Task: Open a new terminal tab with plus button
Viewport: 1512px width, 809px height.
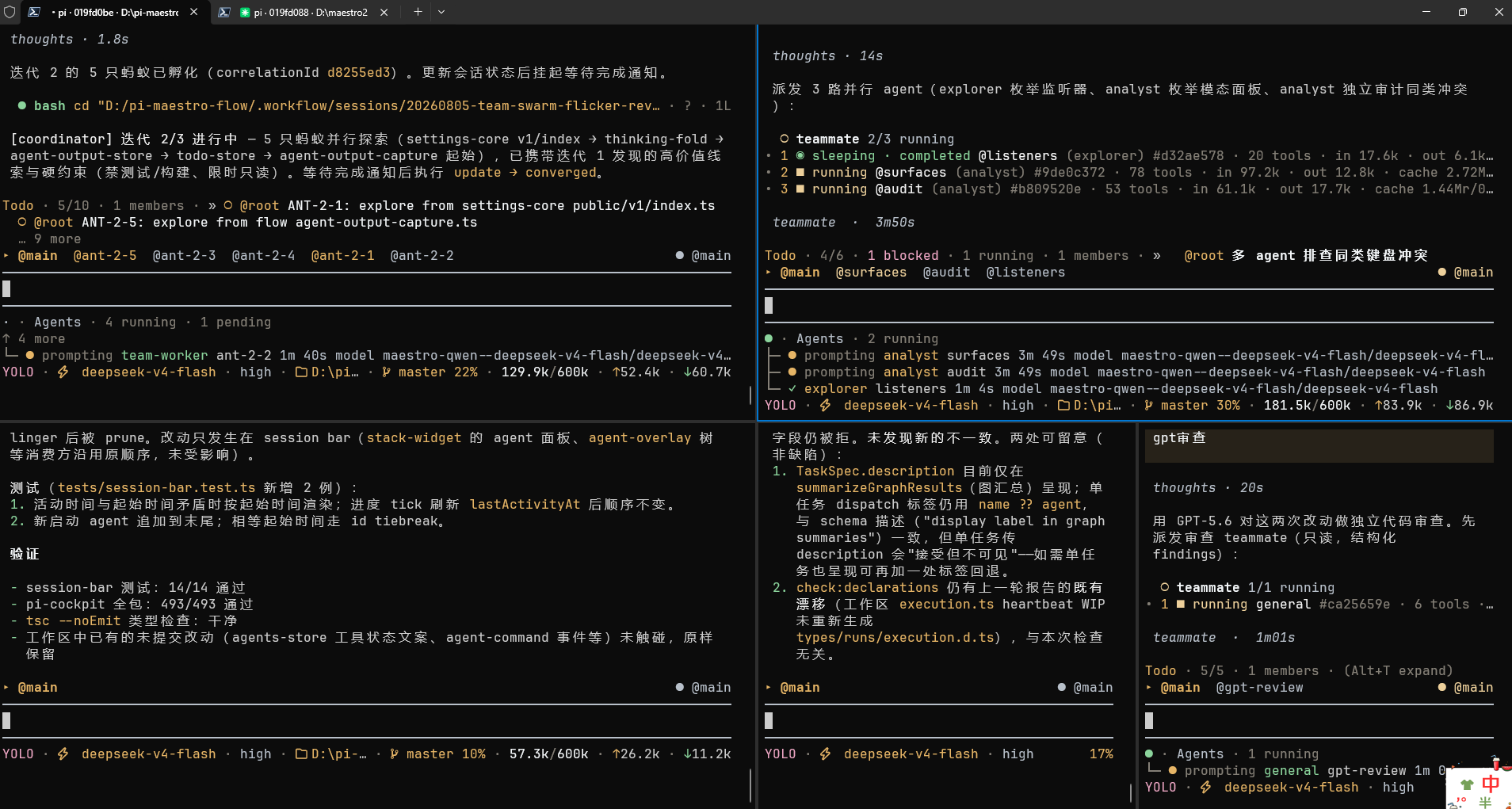Action: point(418,12)
